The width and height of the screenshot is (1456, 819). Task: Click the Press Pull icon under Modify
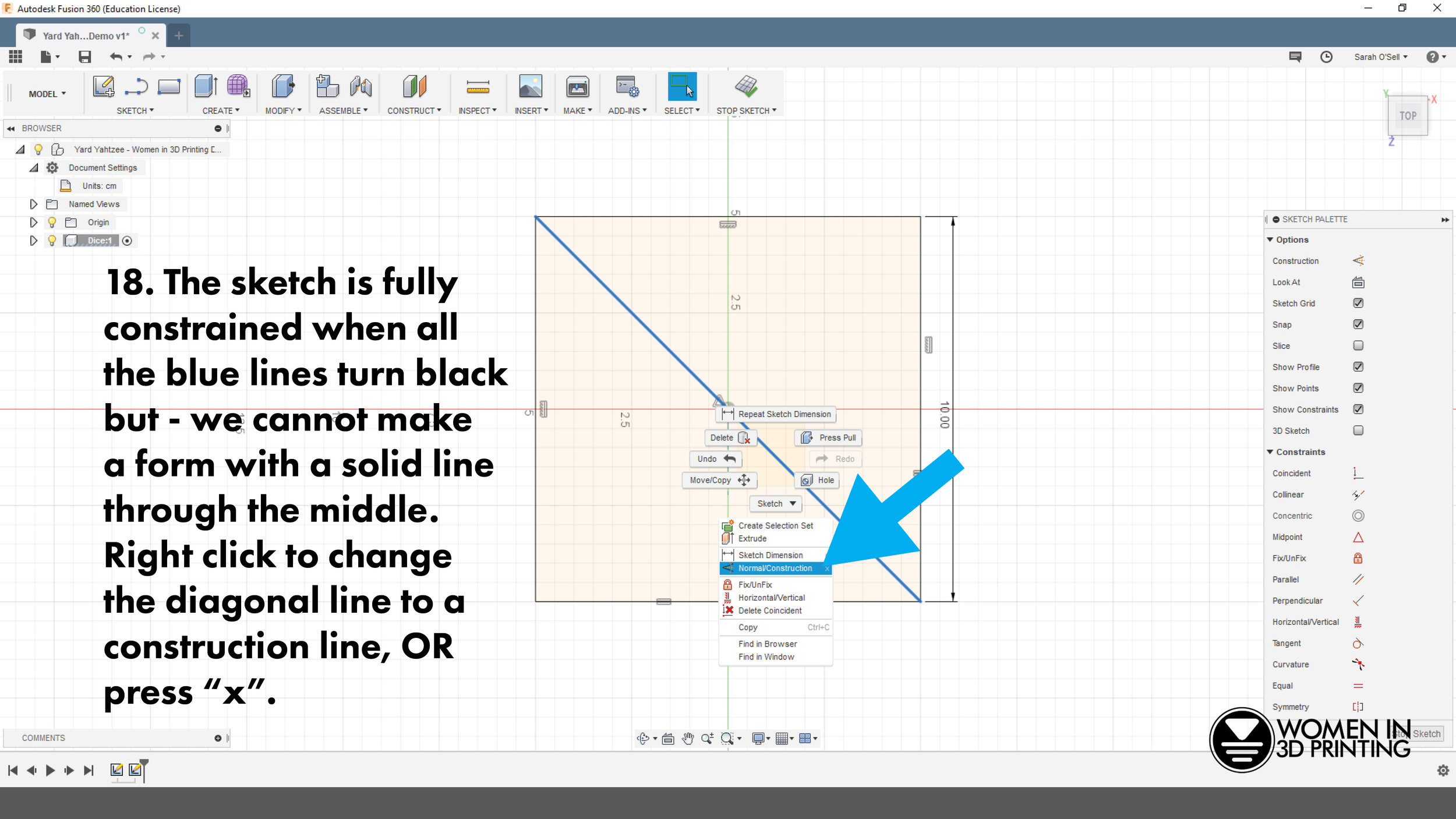tap(283, 86)
